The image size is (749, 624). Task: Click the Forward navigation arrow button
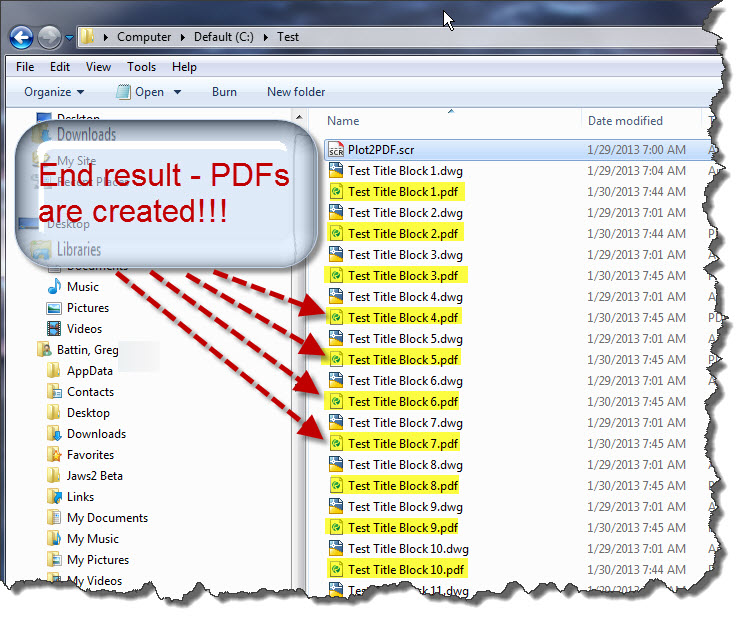[x=49, y=38]
